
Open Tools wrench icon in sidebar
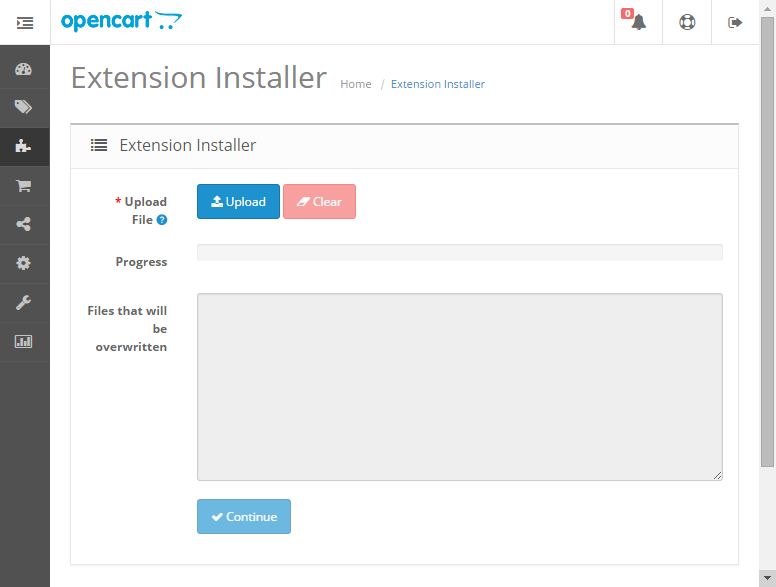[x=23, y=302]
